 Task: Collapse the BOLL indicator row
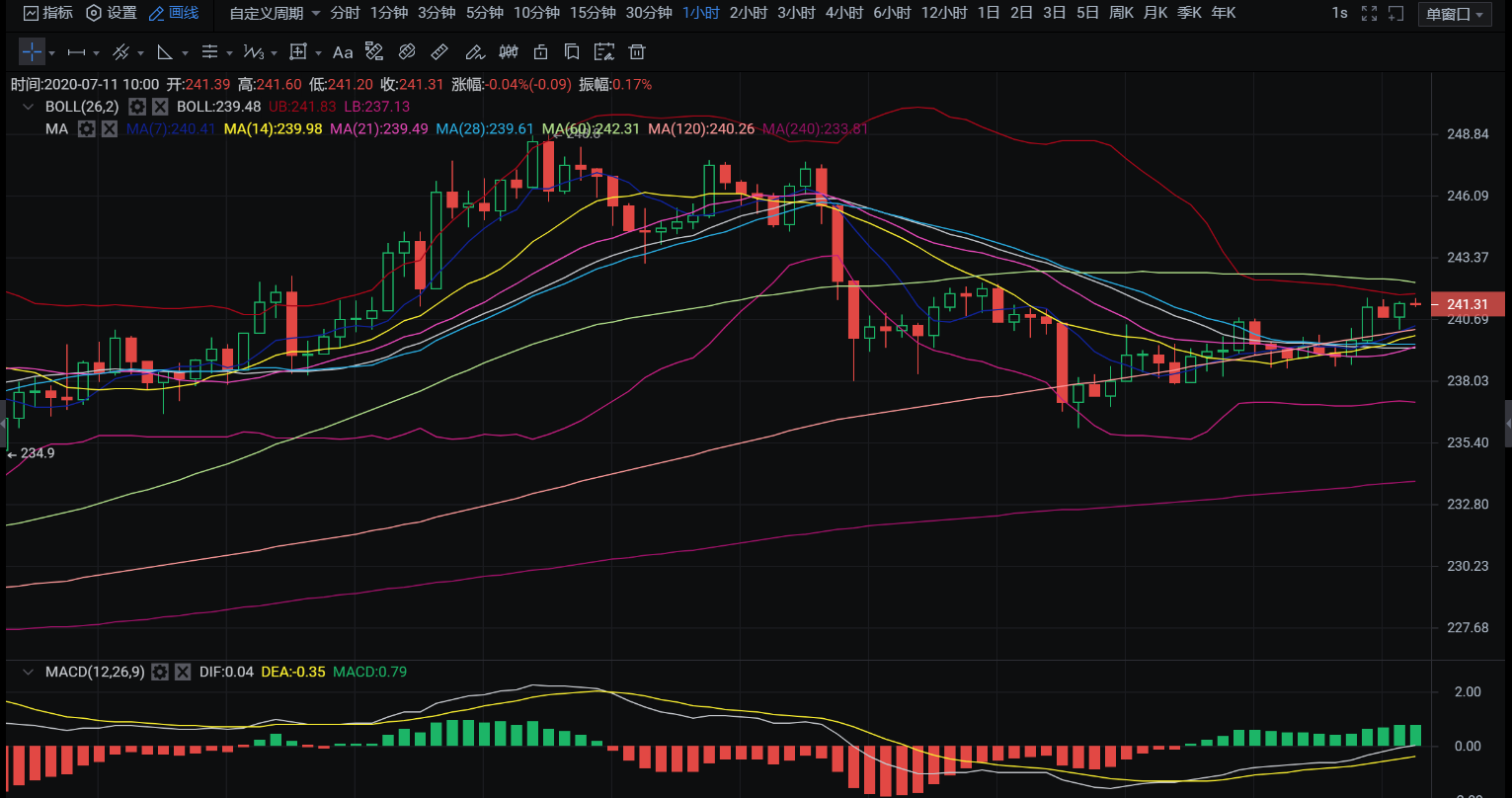coord(28,107)
